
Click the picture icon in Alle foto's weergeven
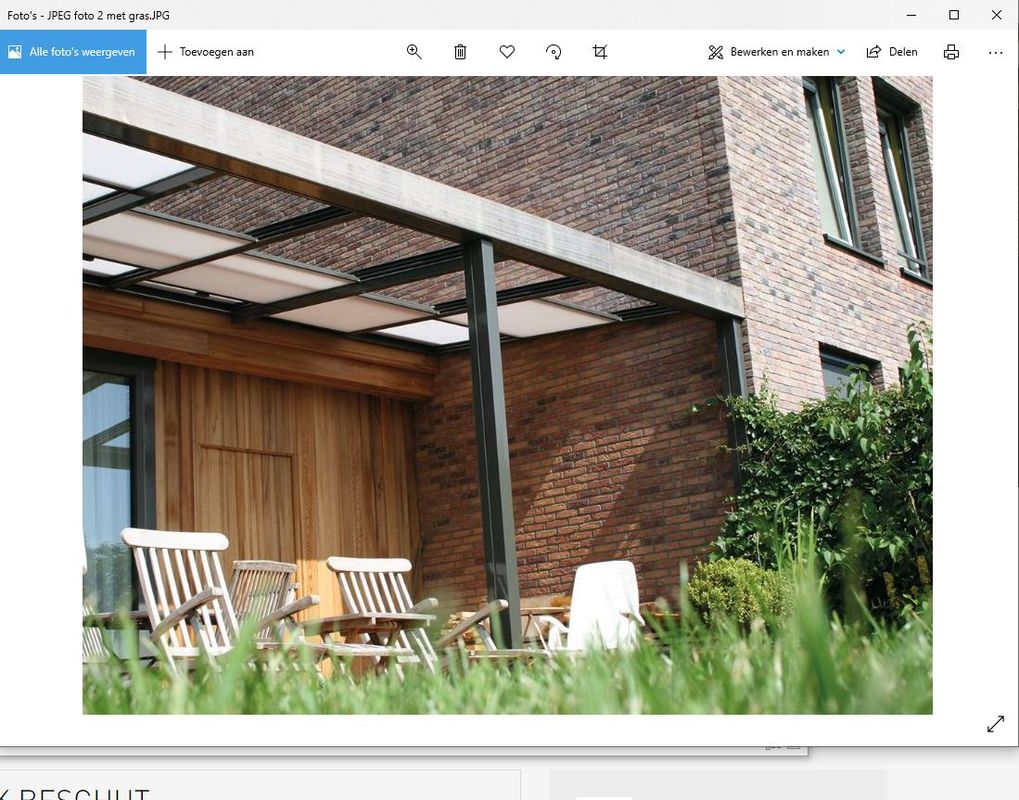coord(15,52)
